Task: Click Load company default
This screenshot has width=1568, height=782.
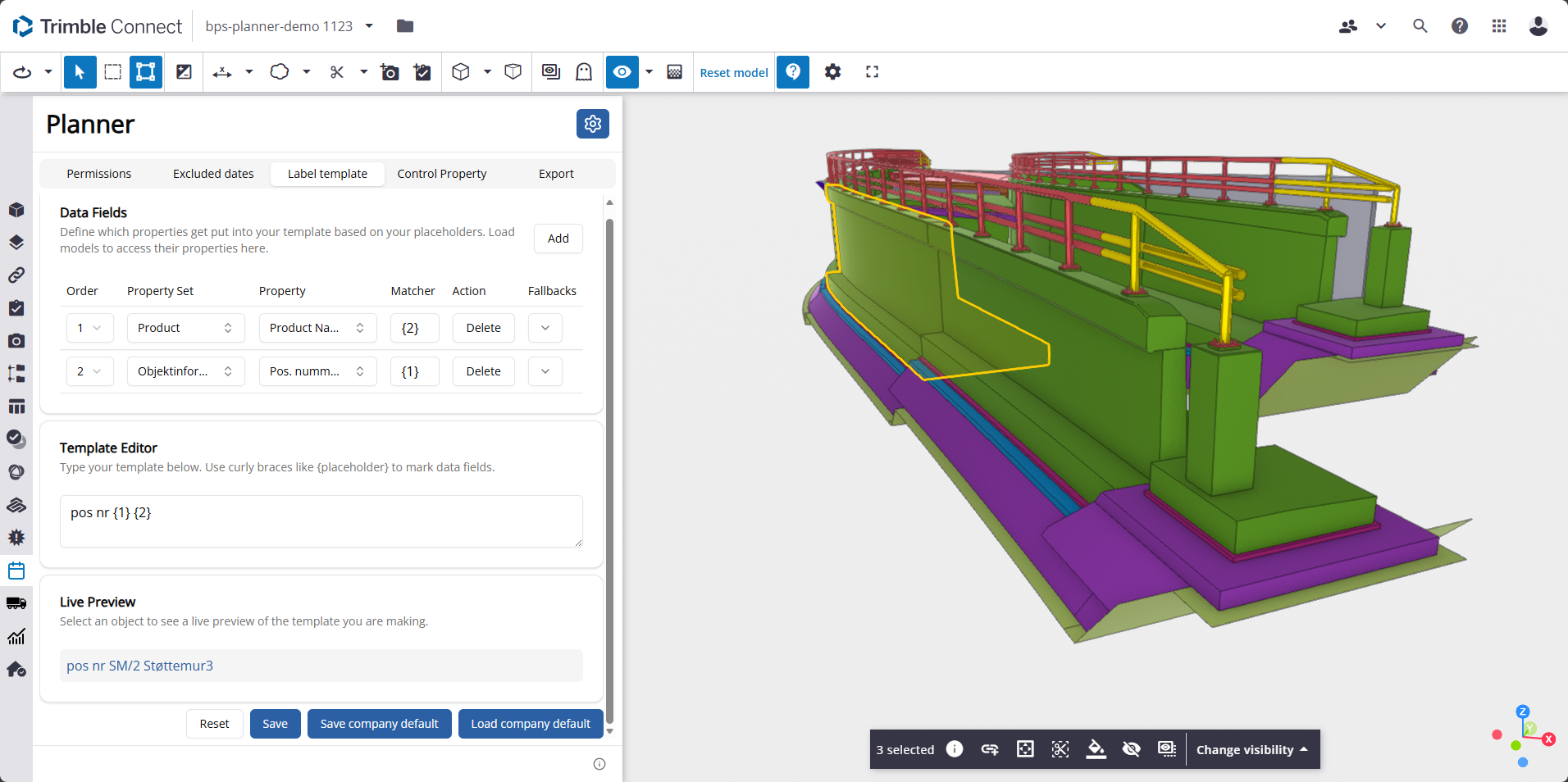Action: coord(531,724)
